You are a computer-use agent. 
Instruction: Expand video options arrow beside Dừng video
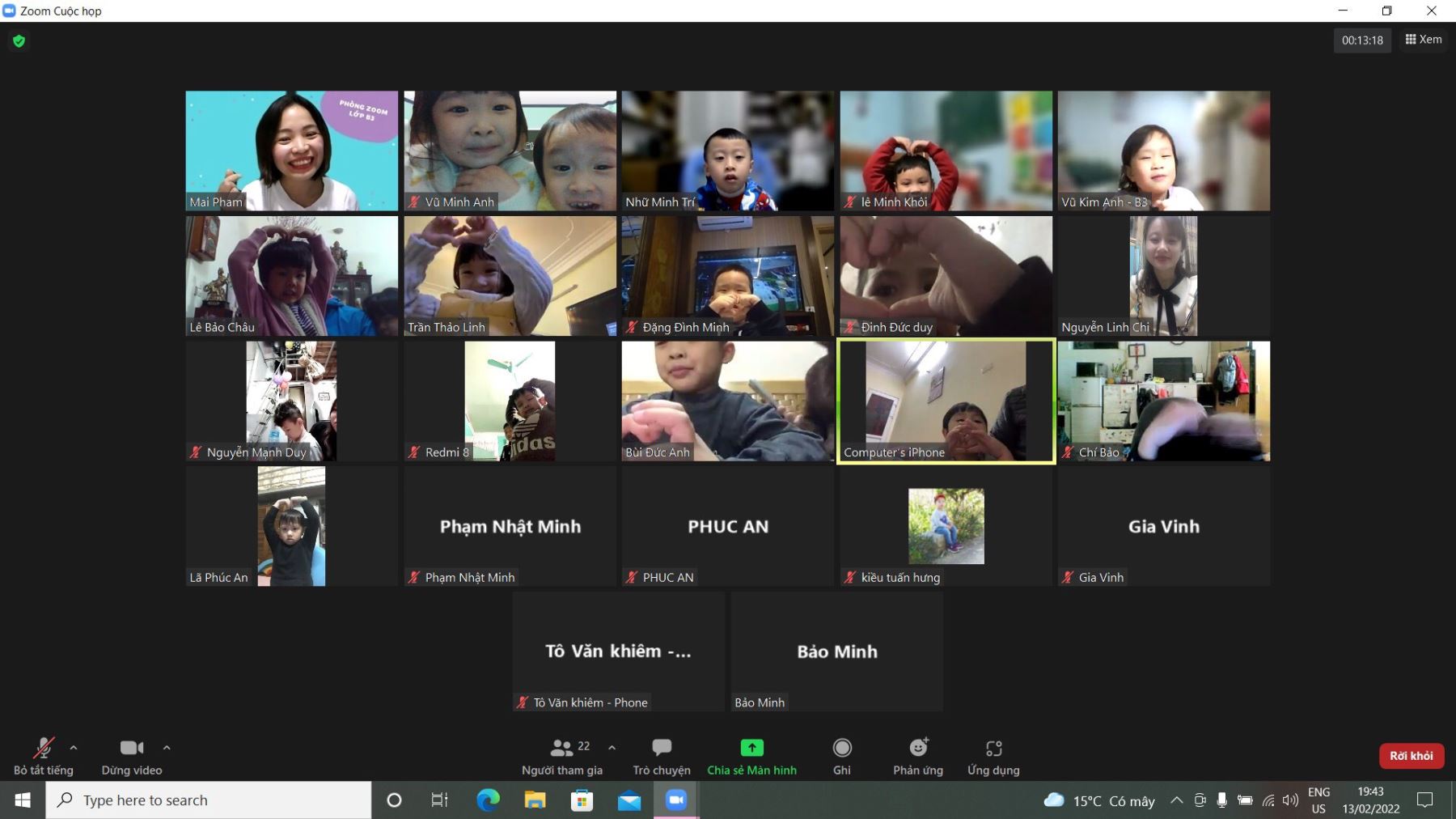[x=167, y=748]
